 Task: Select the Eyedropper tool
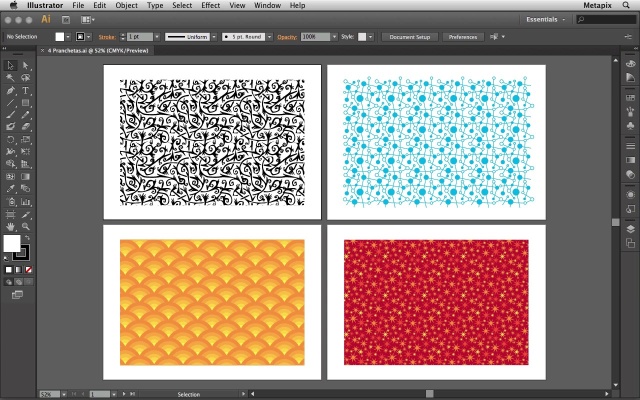[10, 189]
